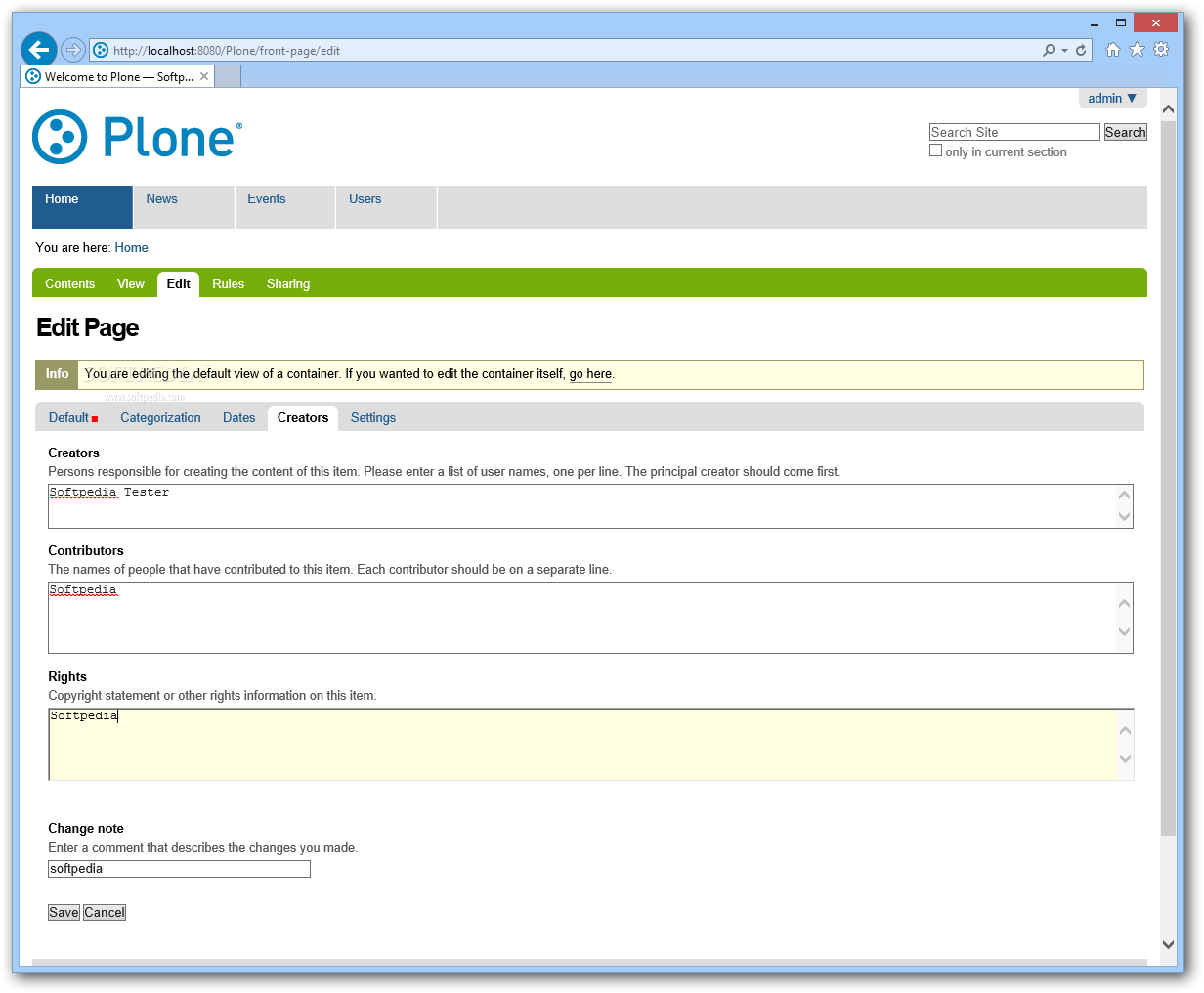Image resolution: width=1204 pixels, height=993 pixels.
Task: Switch to the View tab
Action: click(x=131, y=283)
